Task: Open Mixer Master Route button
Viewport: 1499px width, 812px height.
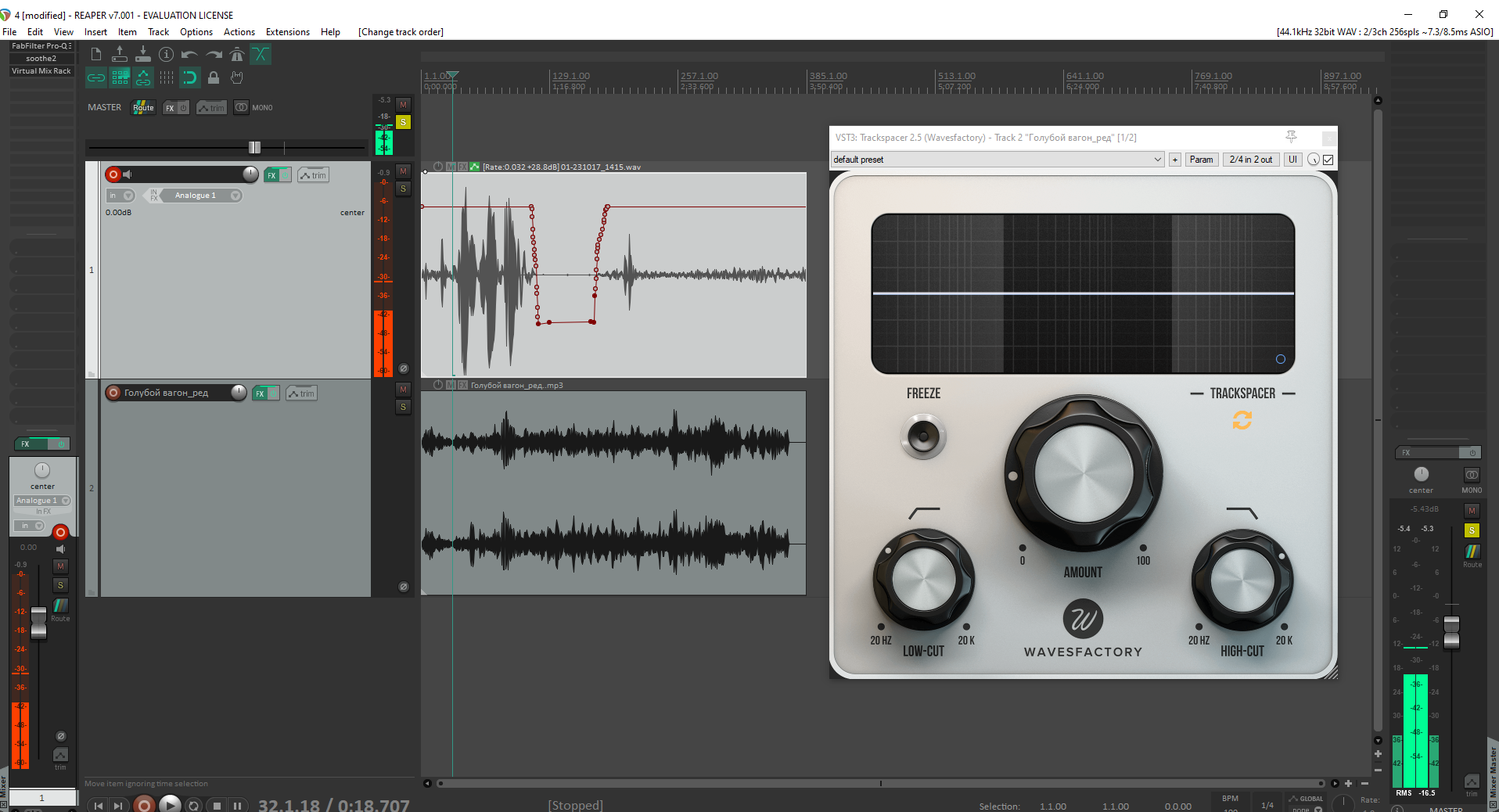Action: [x=1472, y=554]
